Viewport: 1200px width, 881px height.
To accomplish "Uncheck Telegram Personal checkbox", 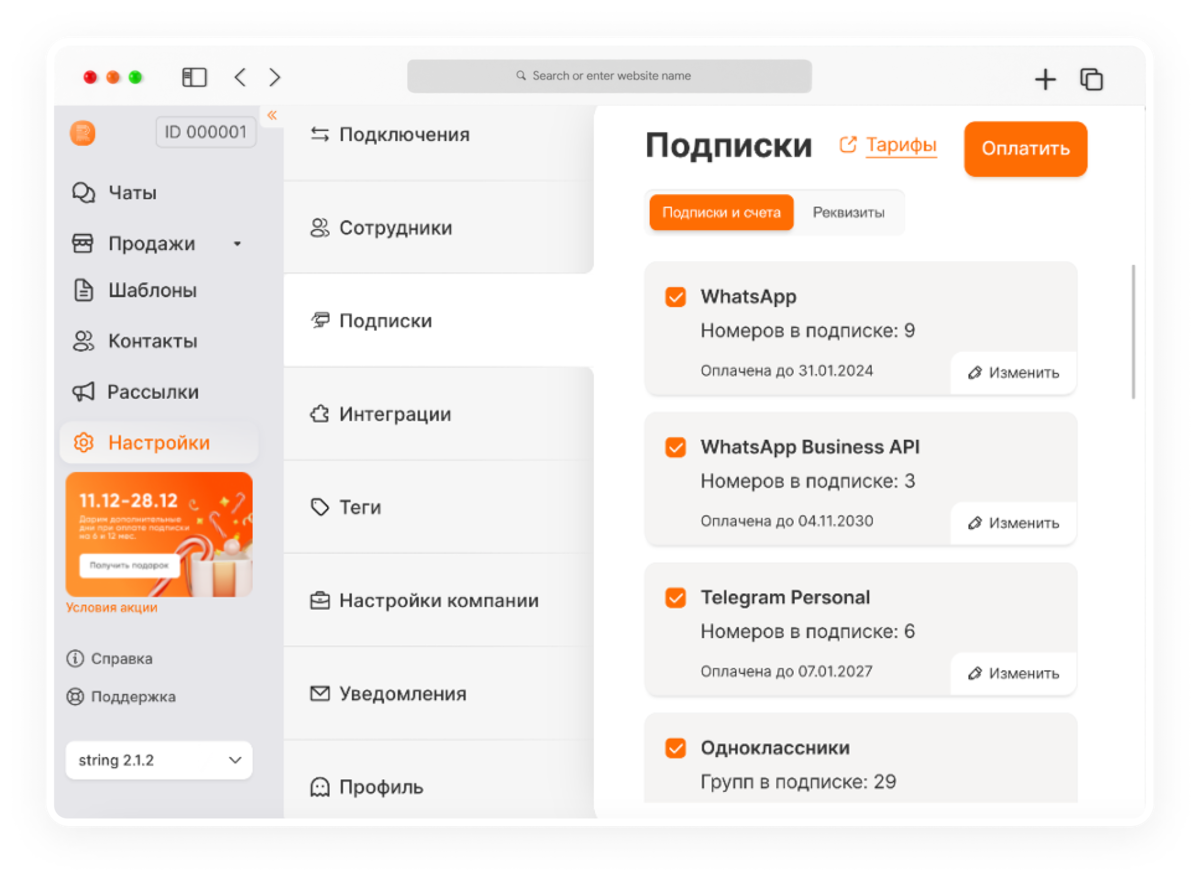I will [675, 598].
